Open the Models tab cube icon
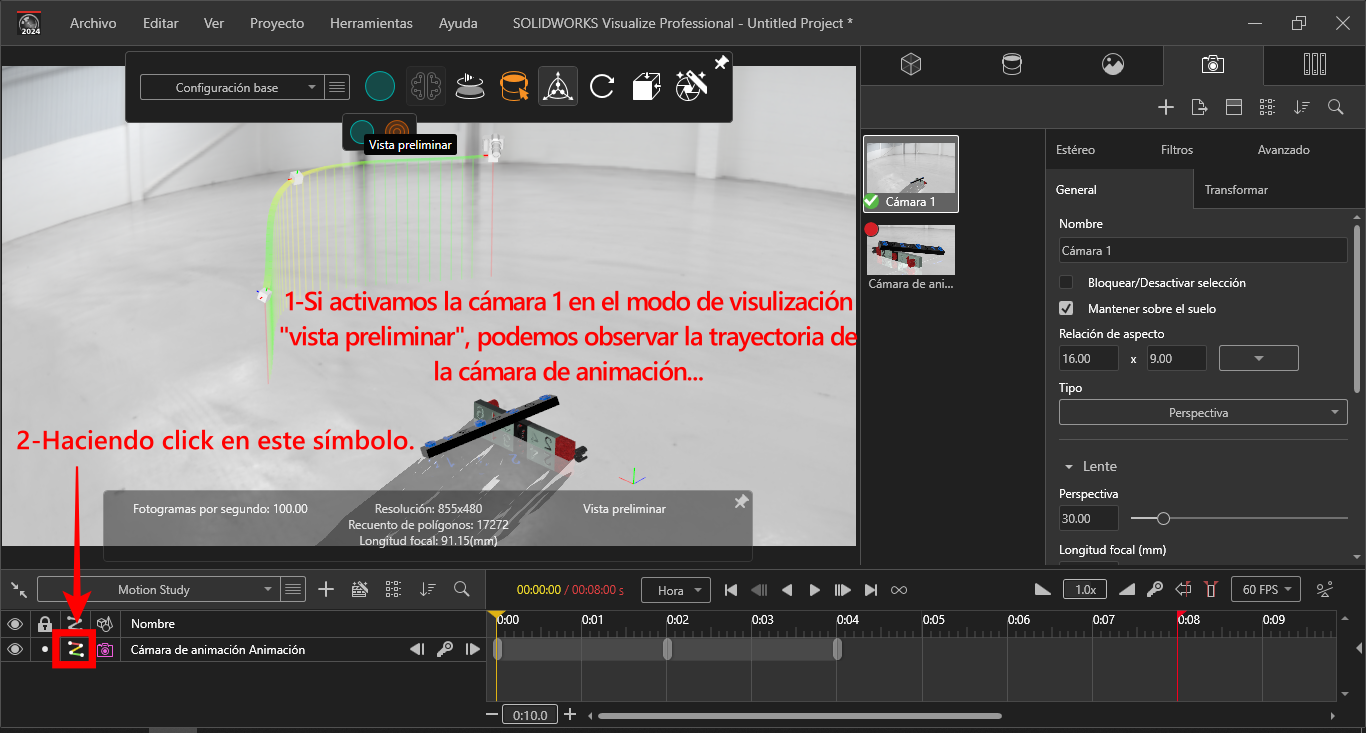 pos(910,65)
